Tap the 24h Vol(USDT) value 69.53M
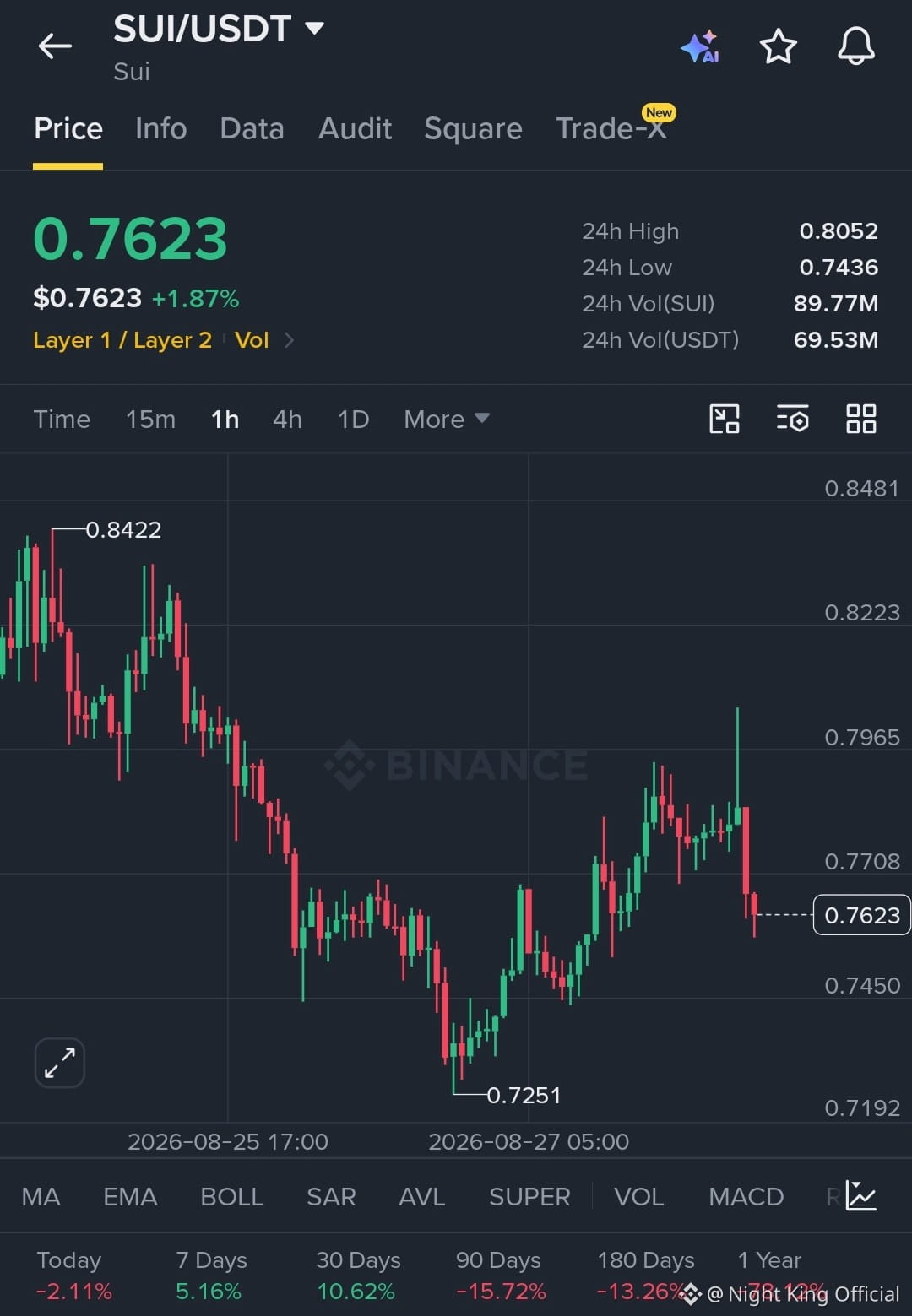 (836, 340)
